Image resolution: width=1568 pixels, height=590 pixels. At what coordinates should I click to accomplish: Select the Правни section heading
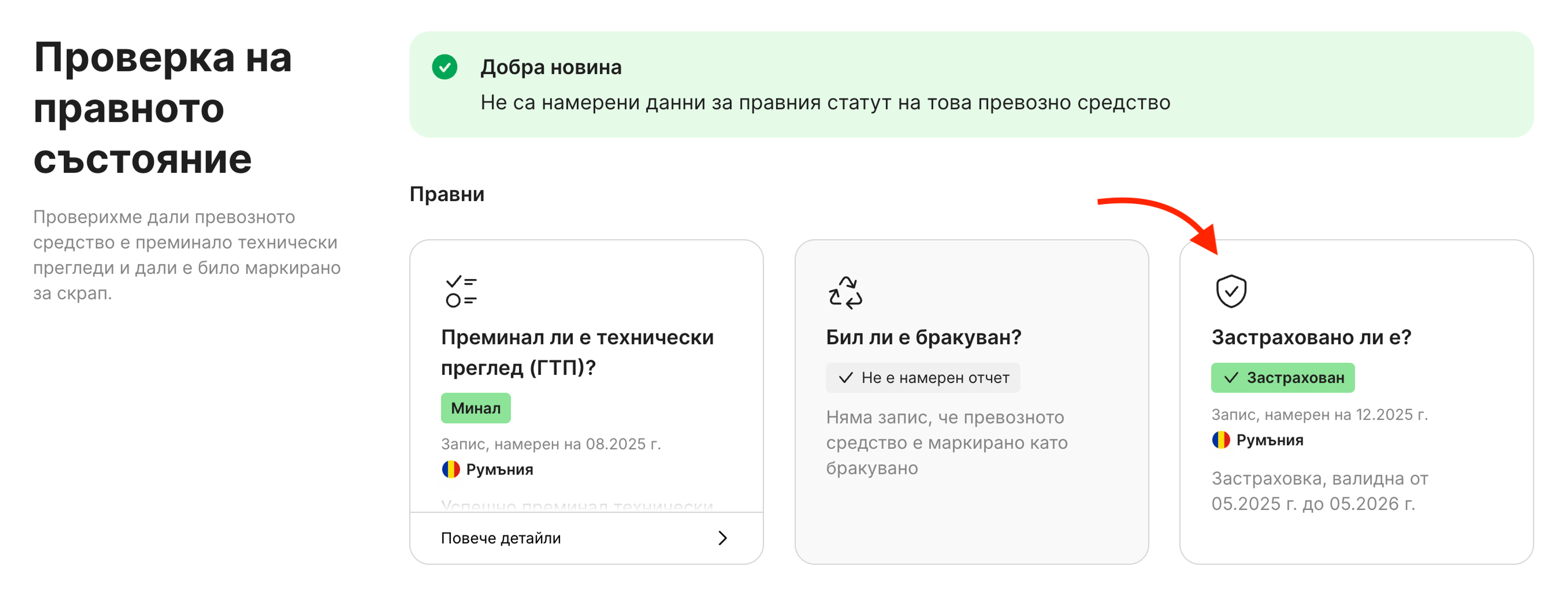[x=448, y=194]
